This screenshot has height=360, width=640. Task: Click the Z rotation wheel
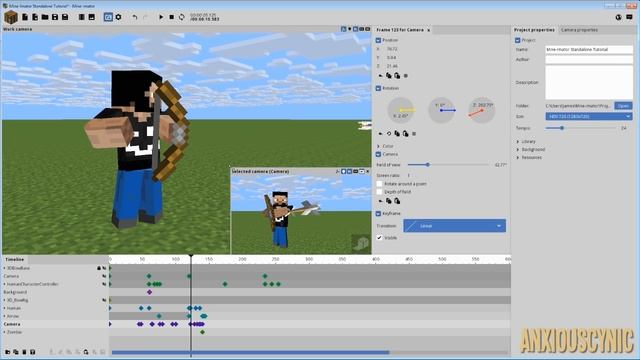pos(482,110)
